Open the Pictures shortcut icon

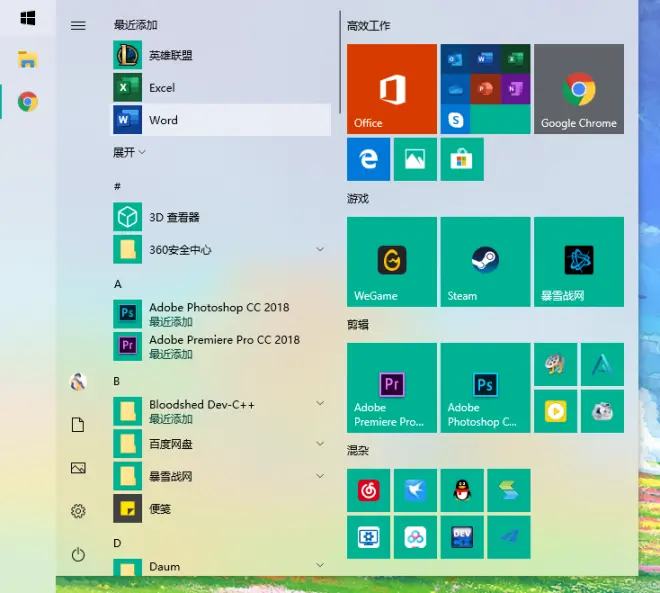[78, 468]
